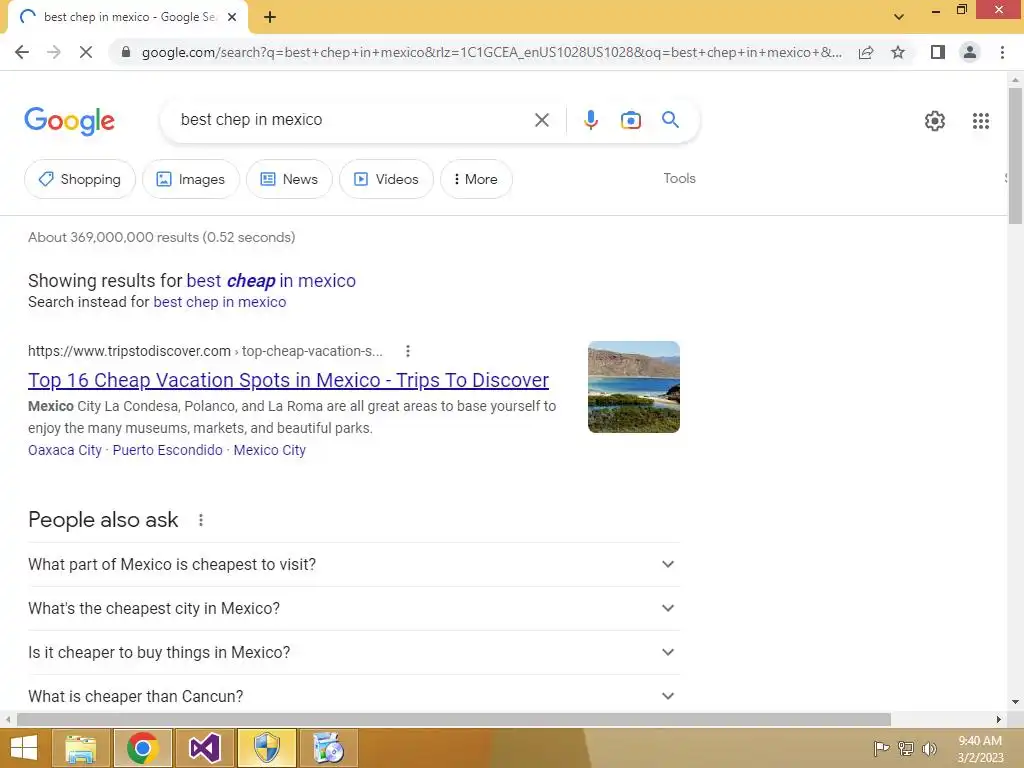Bookmark this page with star icon

click(898, 52)
